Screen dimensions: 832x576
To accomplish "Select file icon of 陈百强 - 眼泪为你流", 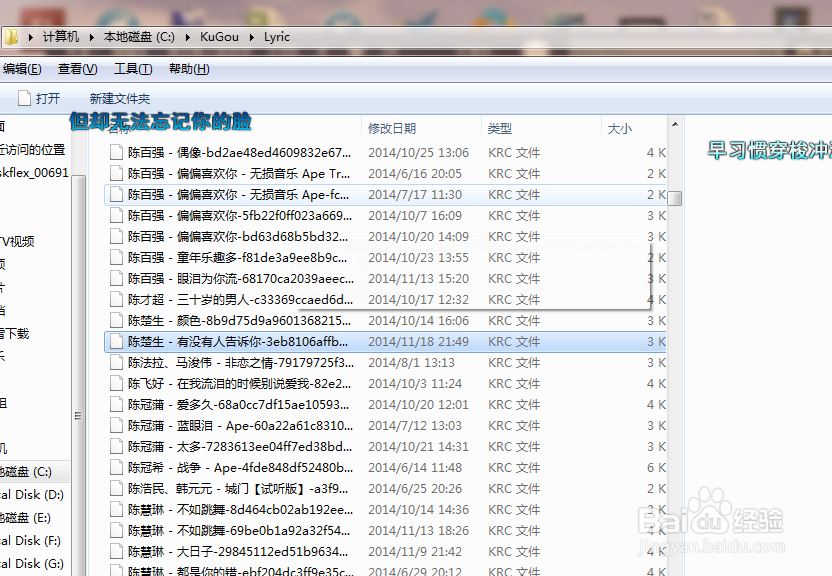I will 116,278.
